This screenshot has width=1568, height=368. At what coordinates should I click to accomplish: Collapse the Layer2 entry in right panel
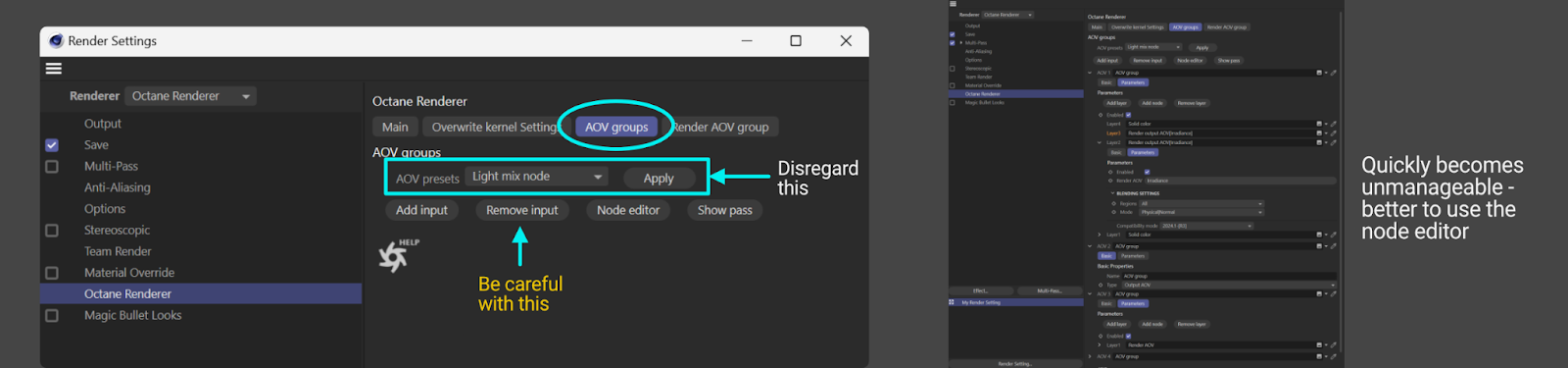coord(1100,143)
